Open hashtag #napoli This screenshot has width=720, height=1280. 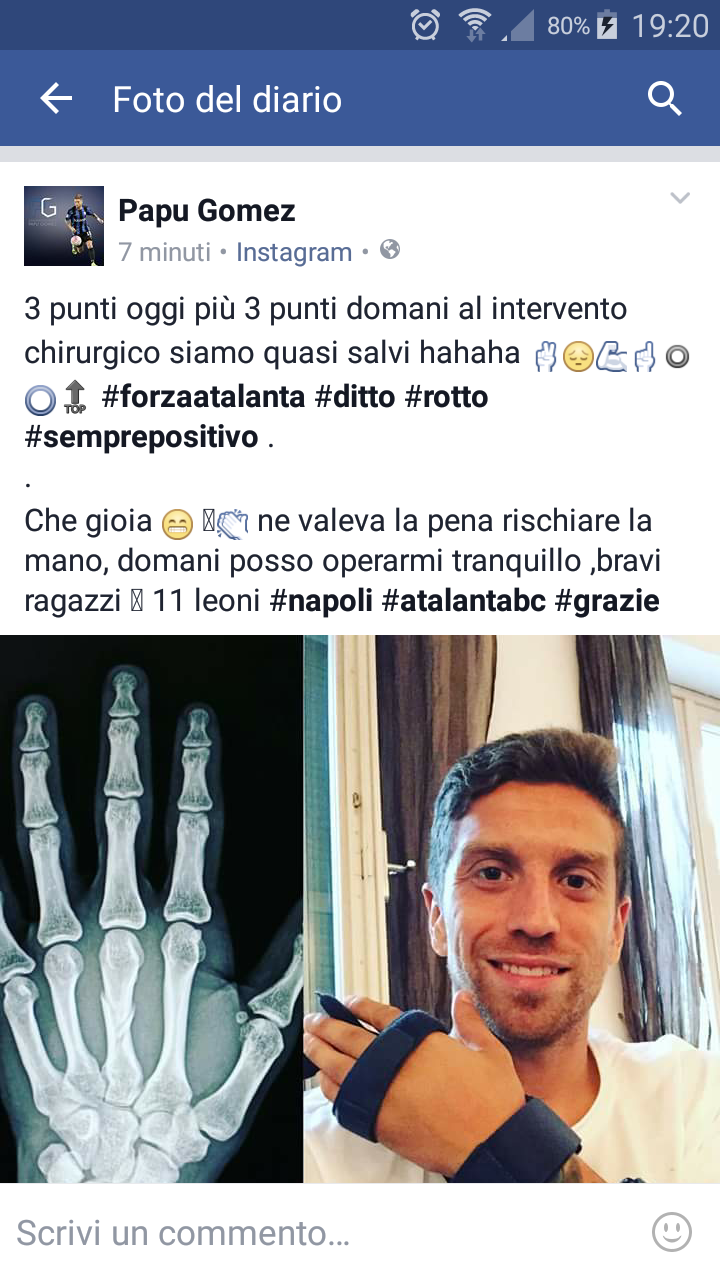322,601
